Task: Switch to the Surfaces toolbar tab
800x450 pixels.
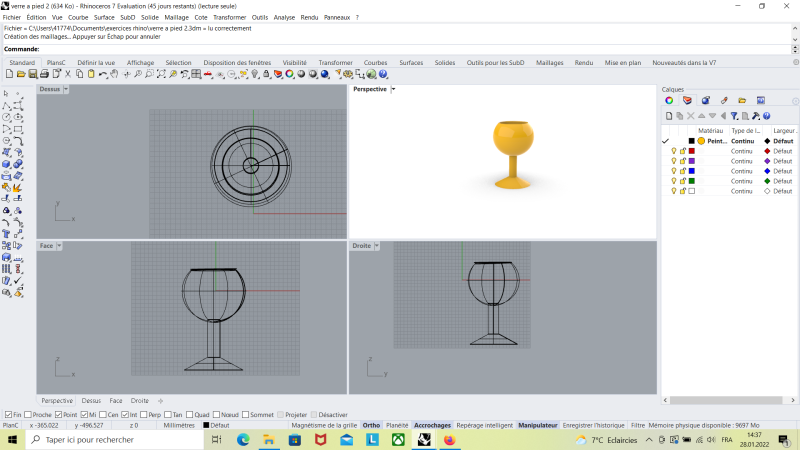Action: (411, 62)
